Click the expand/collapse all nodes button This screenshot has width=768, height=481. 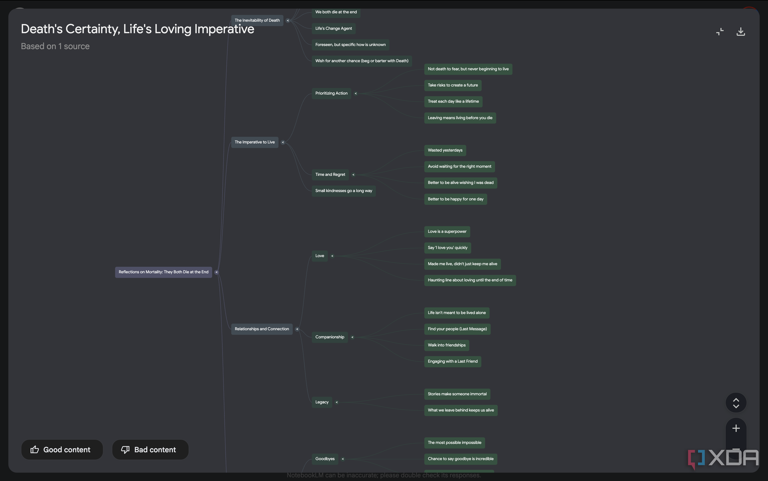[736, 403]
